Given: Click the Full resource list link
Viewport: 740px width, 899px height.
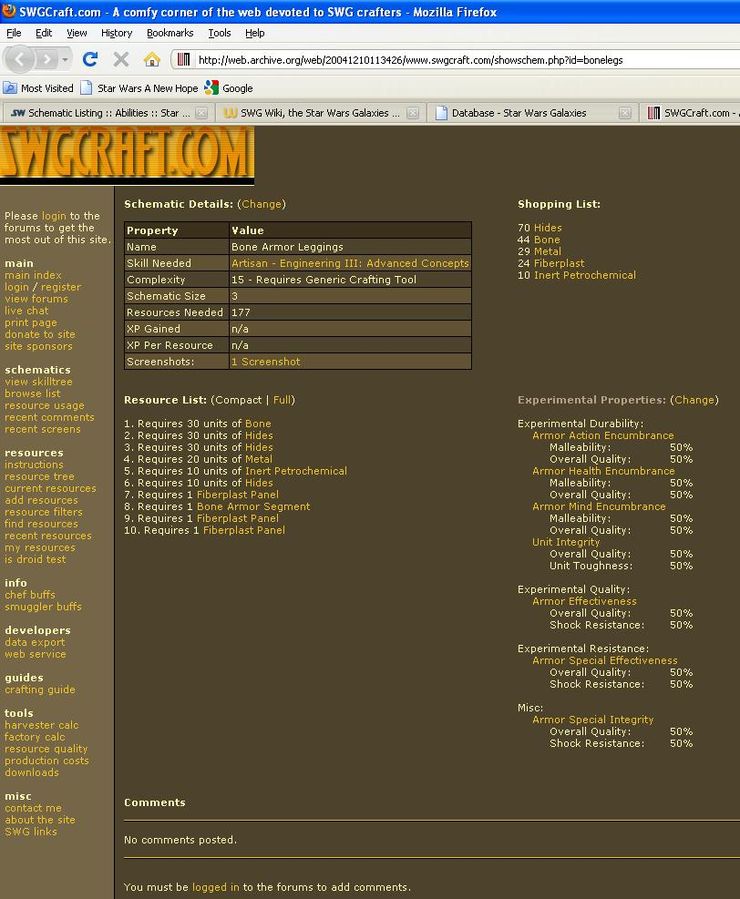Looking at the screenshot, I should 283,400.
